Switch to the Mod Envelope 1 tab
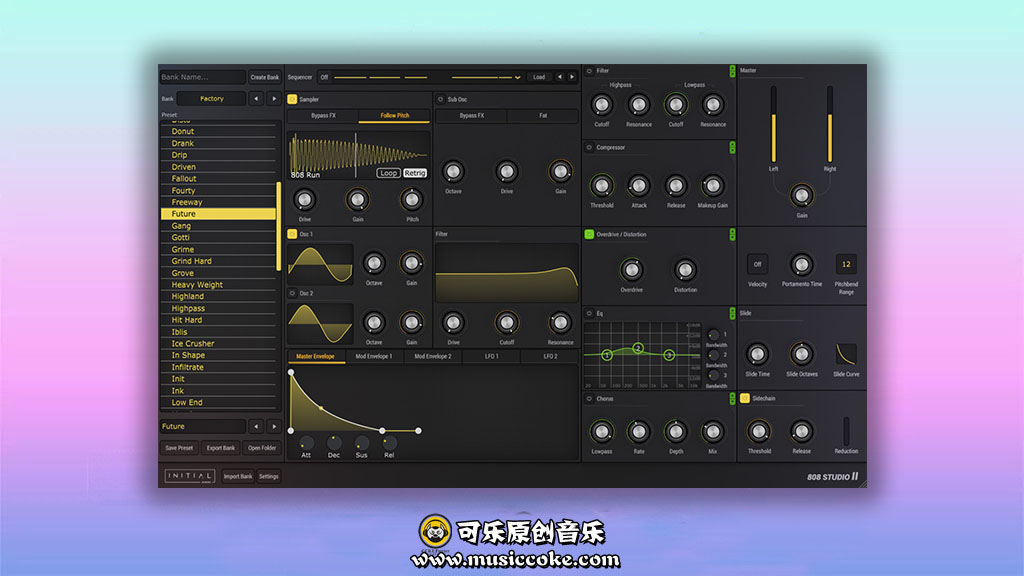This screenshot has width=1024, height=576. 374,356
